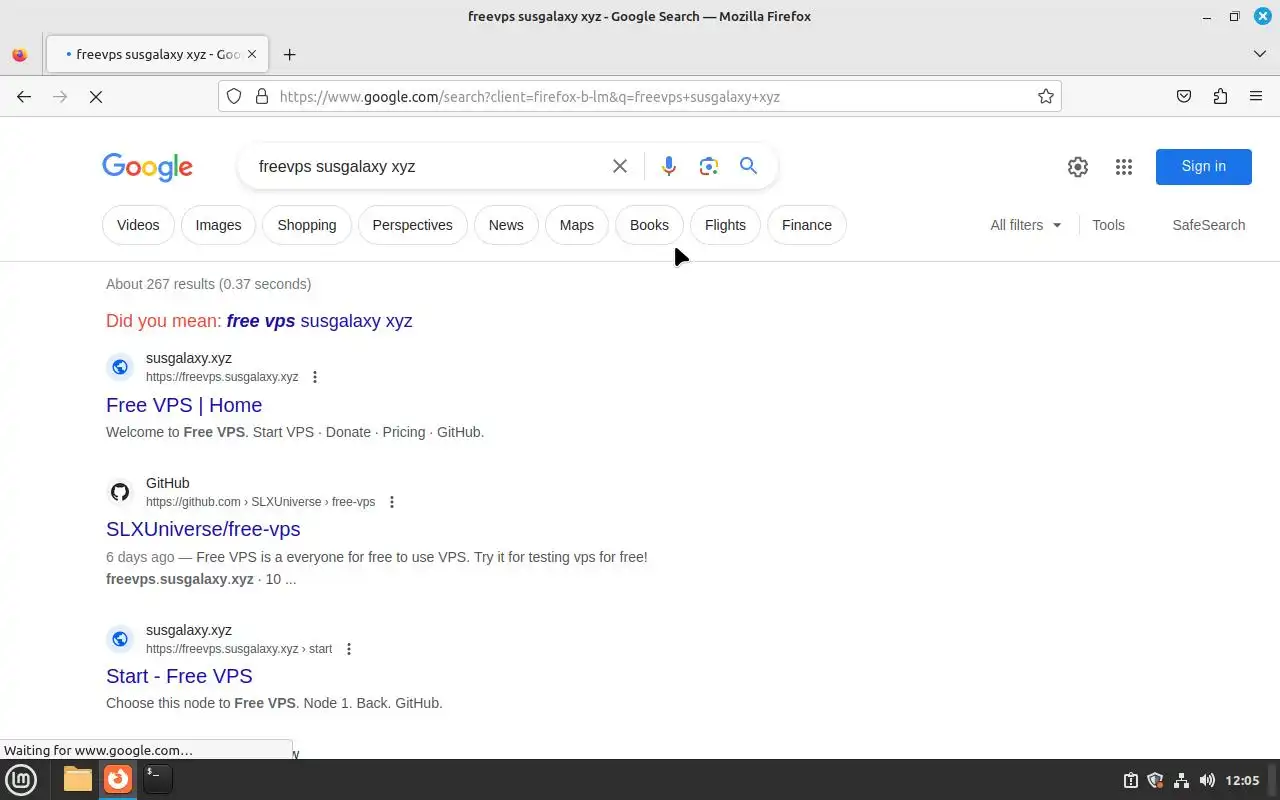The width and height of the screenshot is (1280, 800).
Task: Save to Pocket
Action: 1184,96
